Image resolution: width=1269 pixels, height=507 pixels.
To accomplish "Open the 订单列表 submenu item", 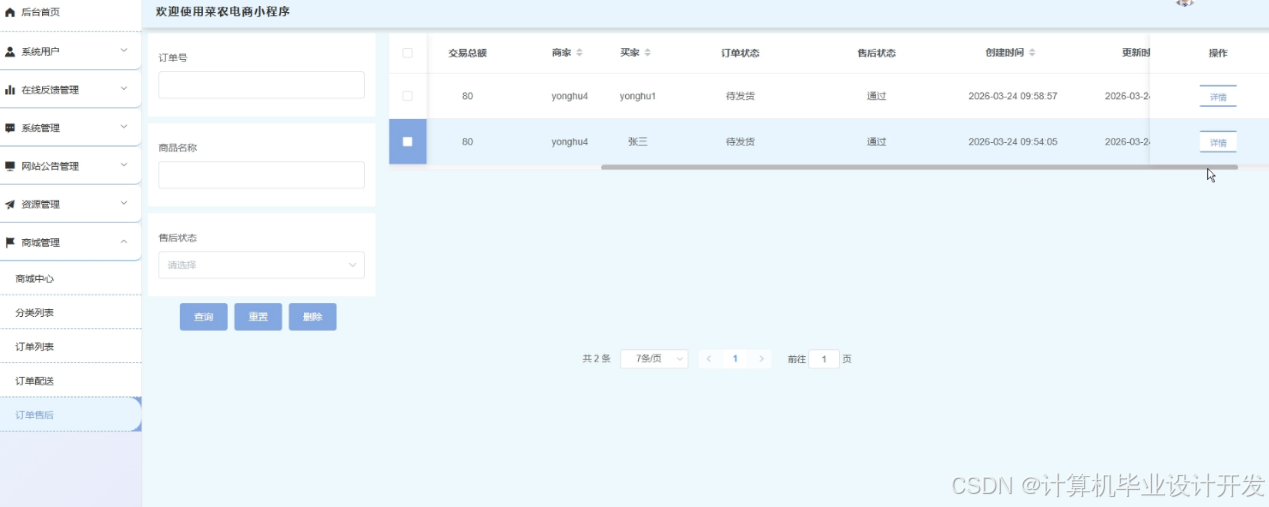I will coord(70,347).
